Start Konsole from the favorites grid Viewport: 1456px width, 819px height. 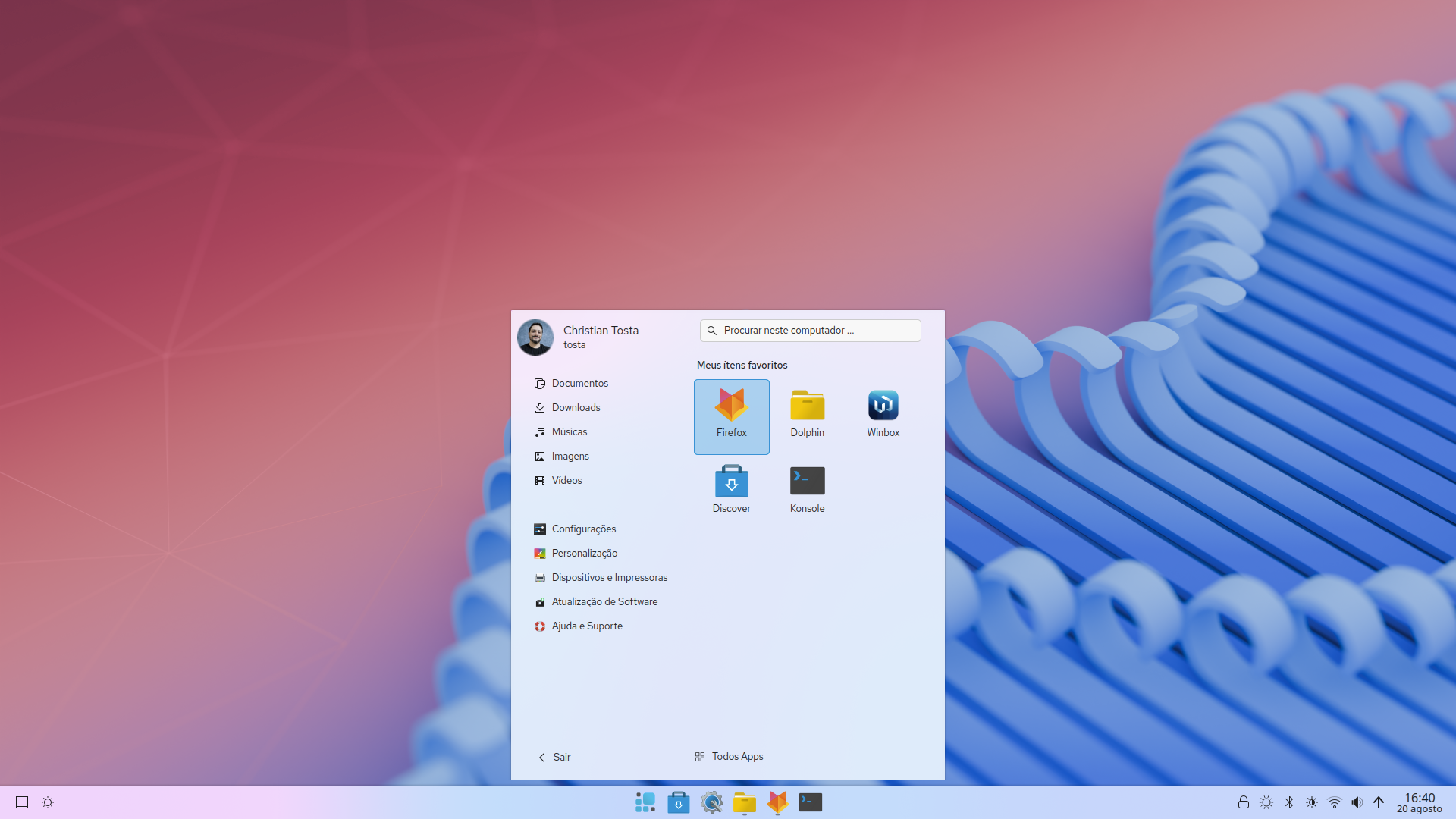click(x=807, y=482)
